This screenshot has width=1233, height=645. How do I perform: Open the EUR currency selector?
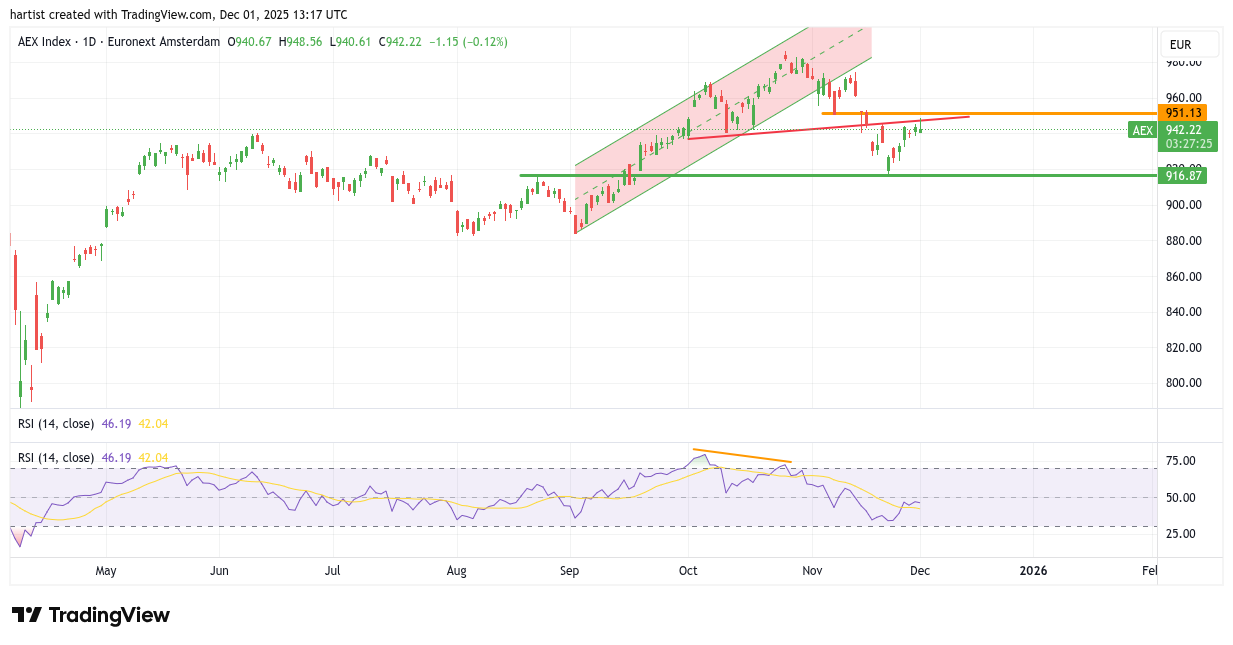[1188, 45]
